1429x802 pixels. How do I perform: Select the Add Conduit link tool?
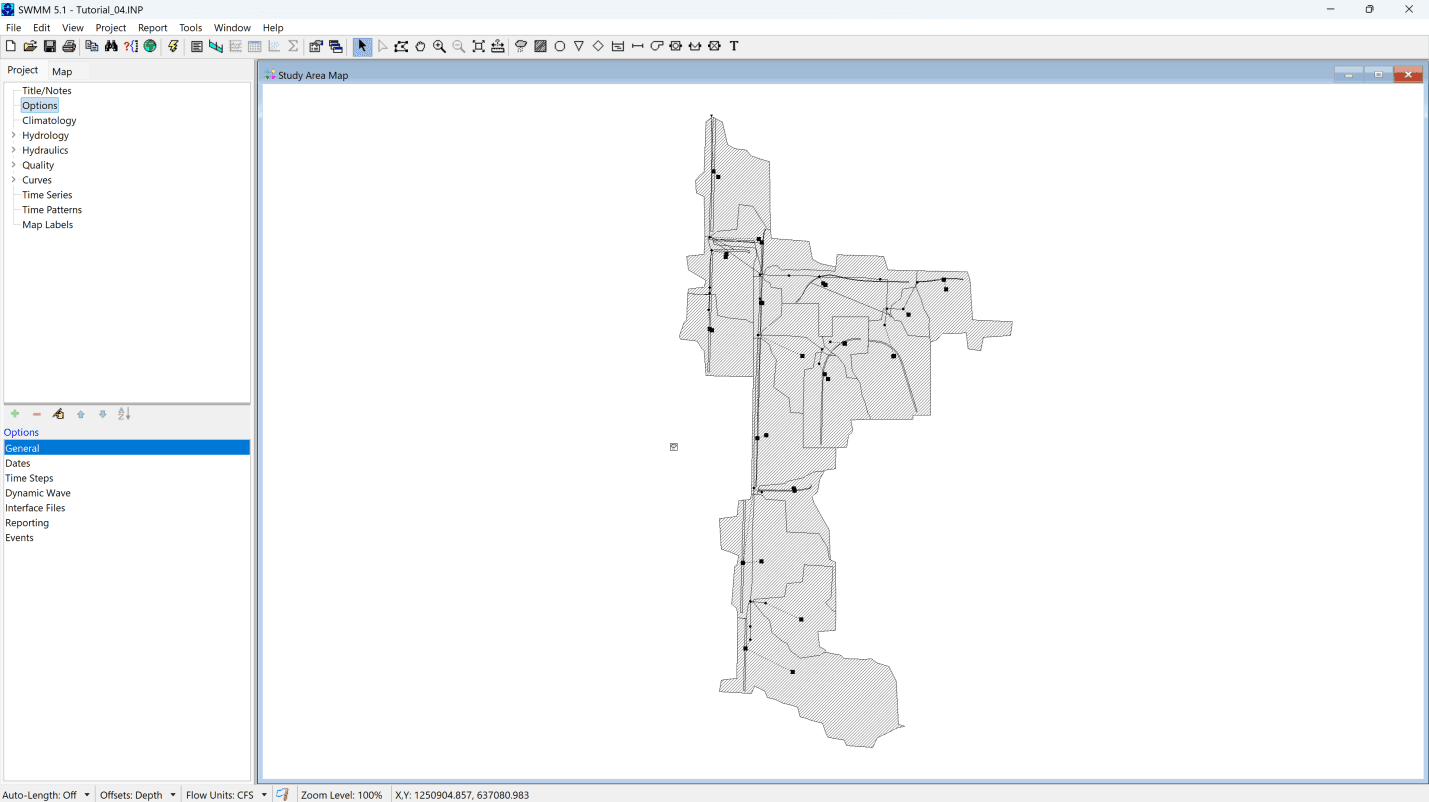(637, 46)
